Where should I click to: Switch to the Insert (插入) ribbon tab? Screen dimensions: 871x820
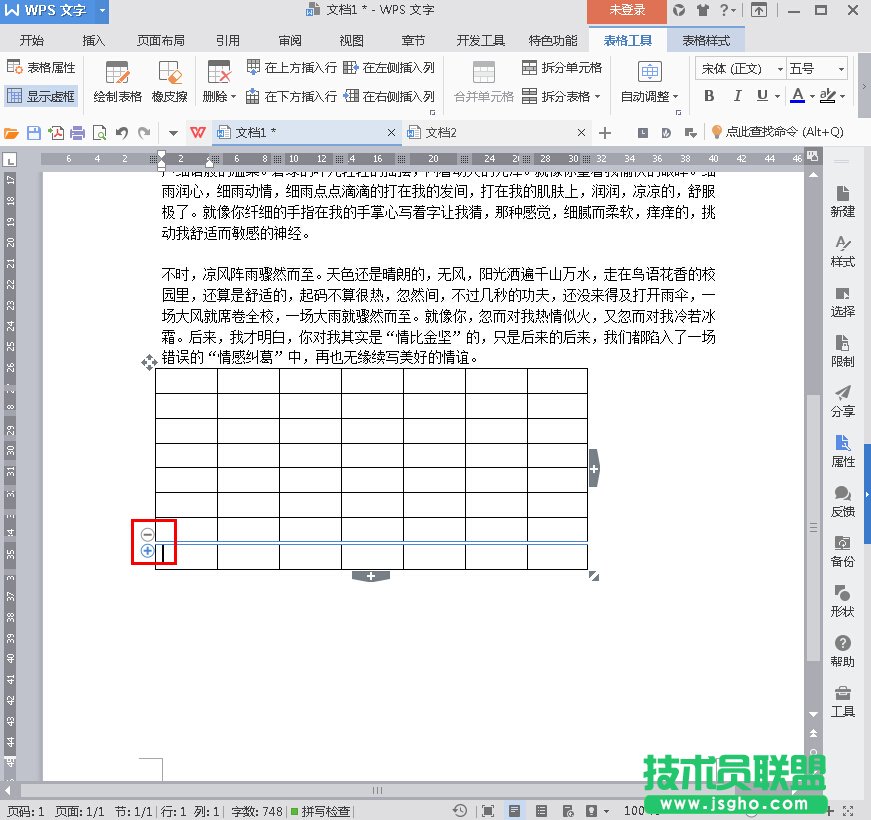pyautogui.click(x=93, y=41)
